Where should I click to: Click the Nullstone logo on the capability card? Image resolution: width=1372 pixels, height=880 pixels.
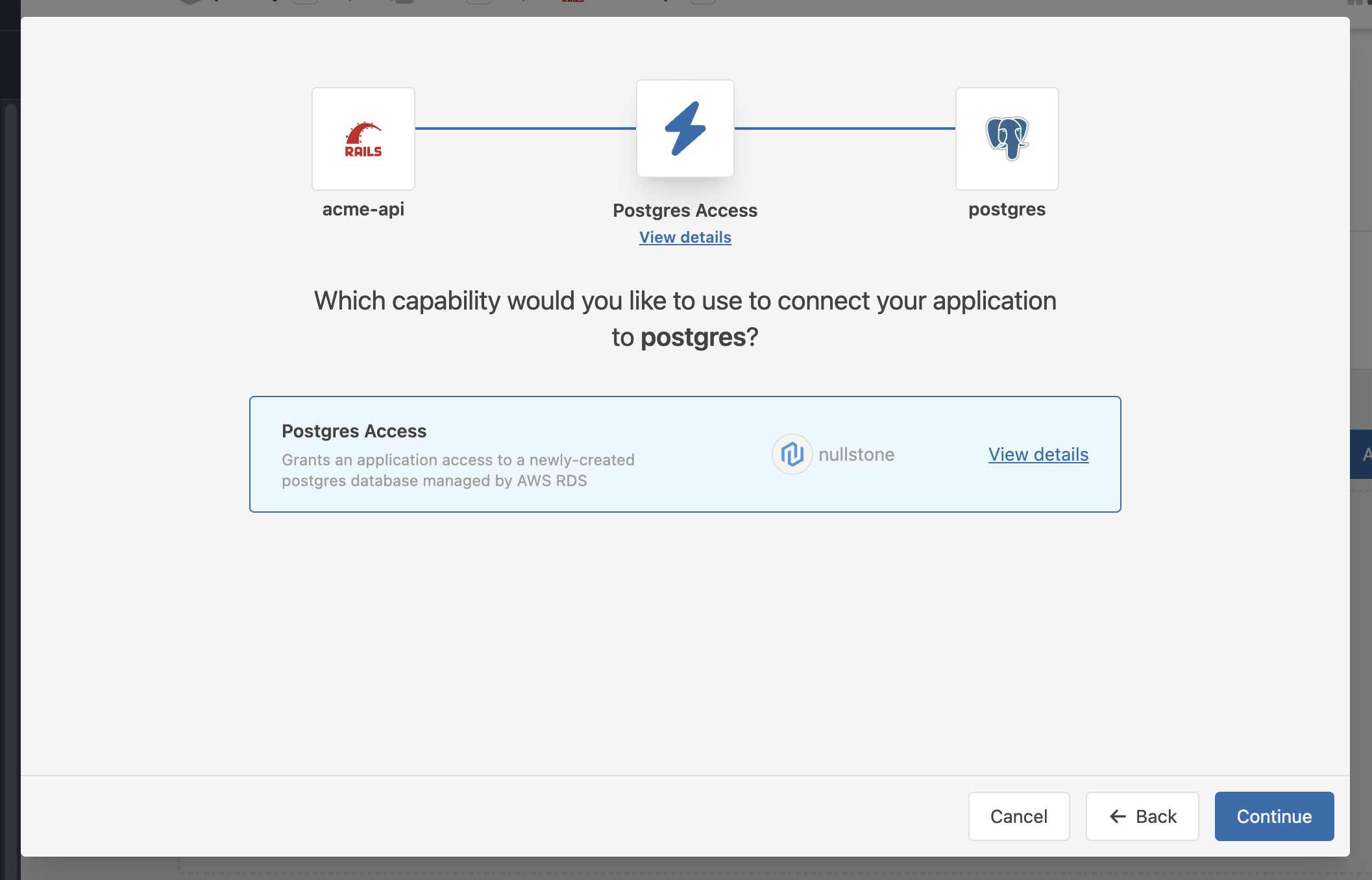pos(792,454)
